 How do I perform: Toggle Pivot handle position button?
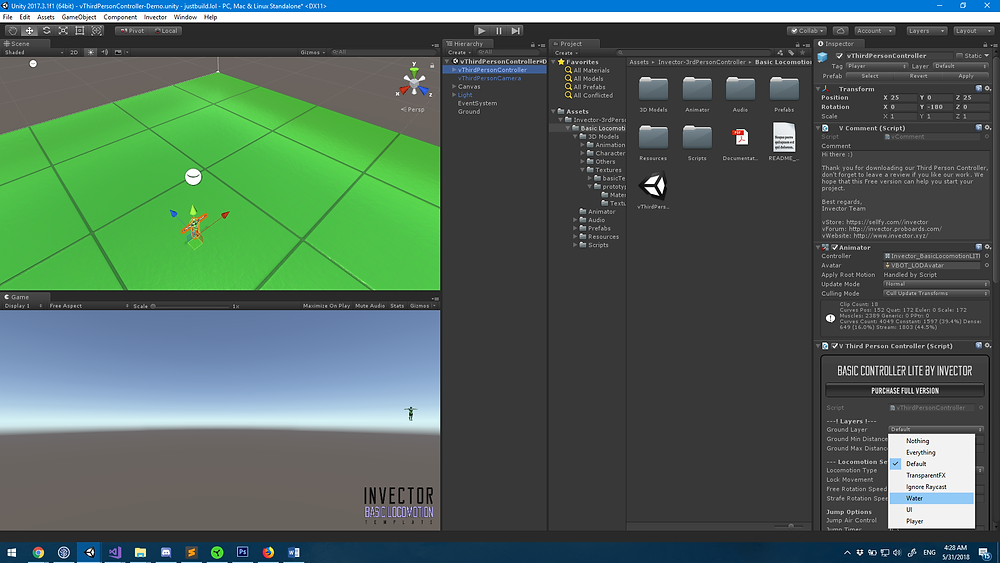pos(133,31)
